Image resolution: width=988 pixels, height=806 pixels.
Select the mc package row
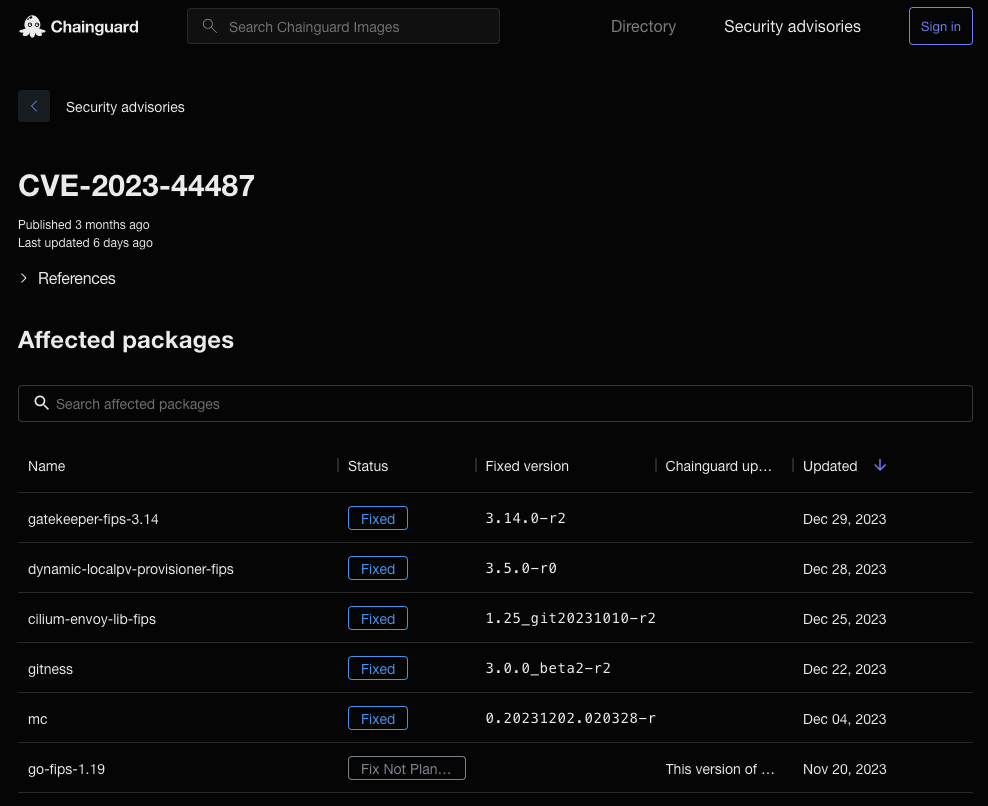(x=37, y=719)
